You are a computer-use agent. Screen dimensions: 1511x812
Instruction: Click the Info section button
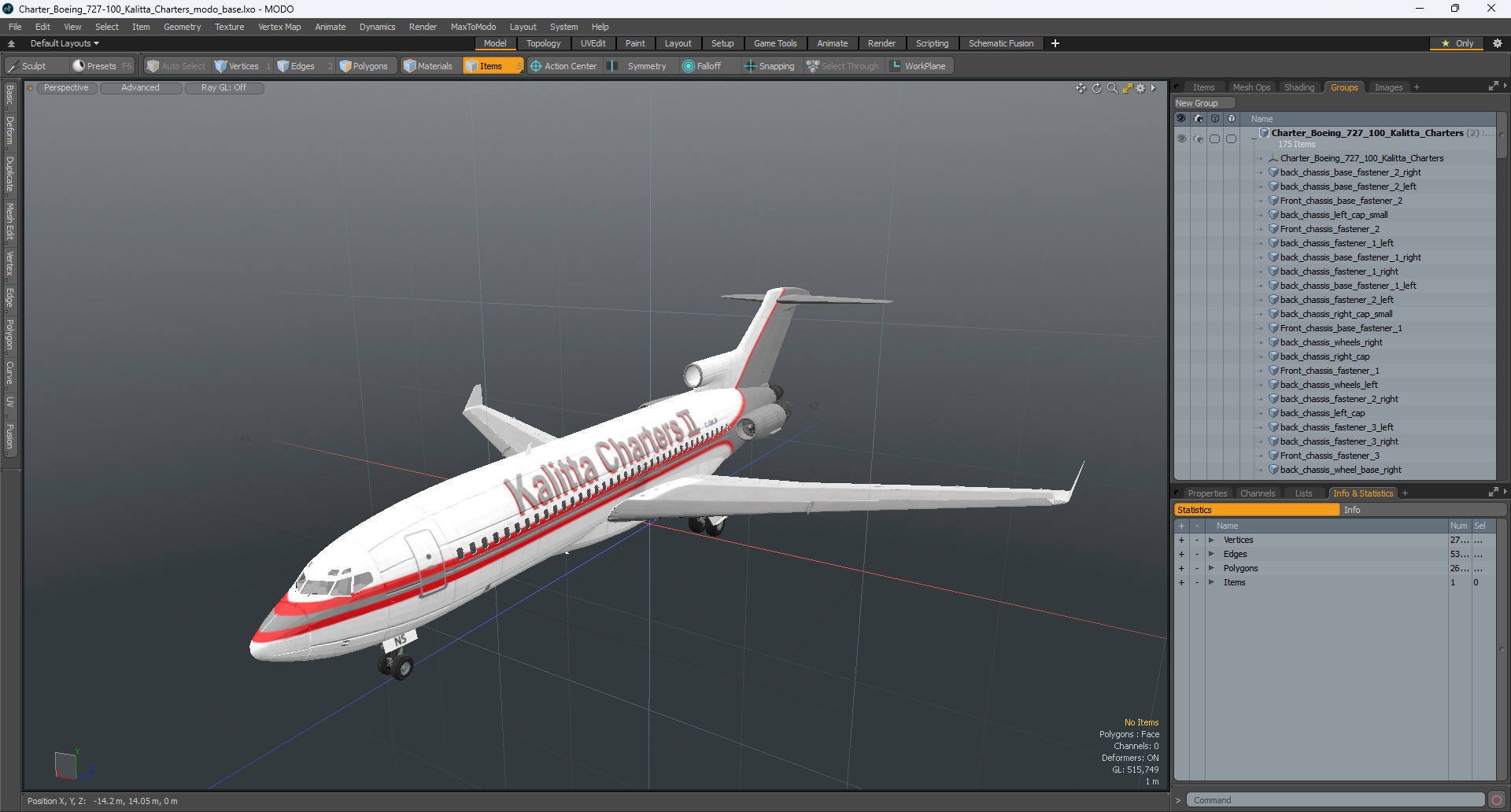1423,510
